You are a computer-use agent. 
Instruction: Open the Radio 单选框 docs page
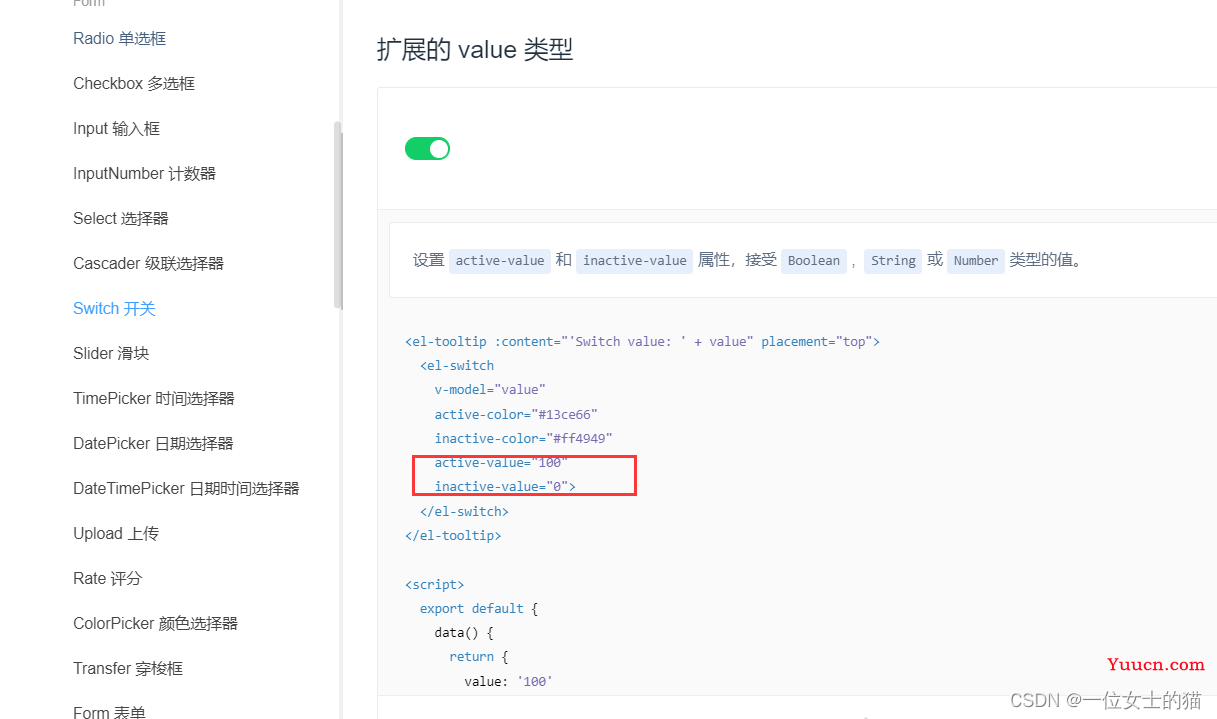tap(119, 39)
